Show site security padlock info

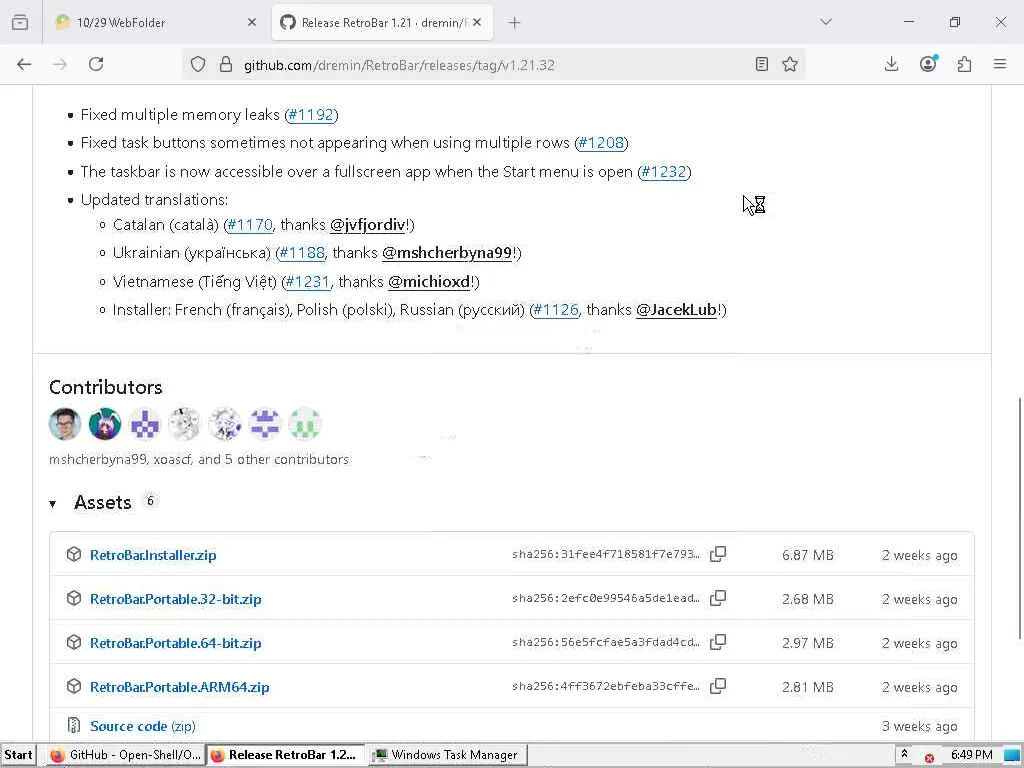click(x=225, y=65)
